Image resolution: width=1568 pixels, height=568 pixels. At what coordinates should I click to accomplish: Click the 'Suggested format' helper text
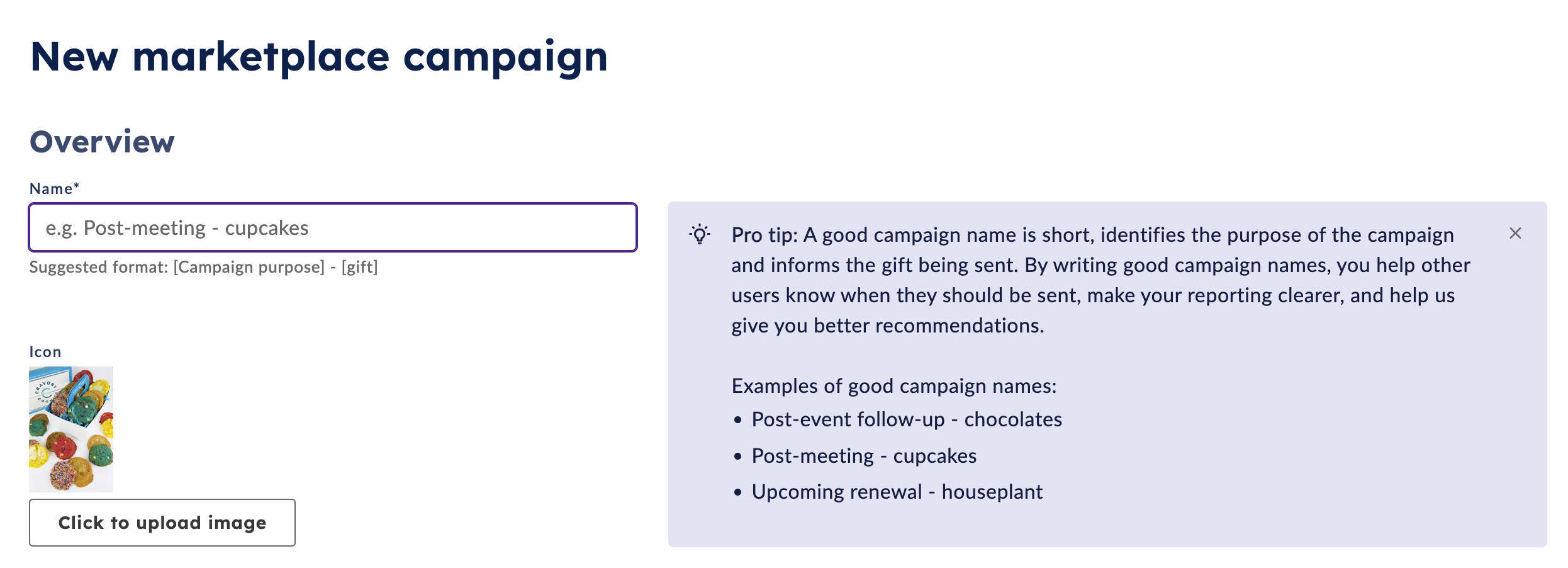204,267
